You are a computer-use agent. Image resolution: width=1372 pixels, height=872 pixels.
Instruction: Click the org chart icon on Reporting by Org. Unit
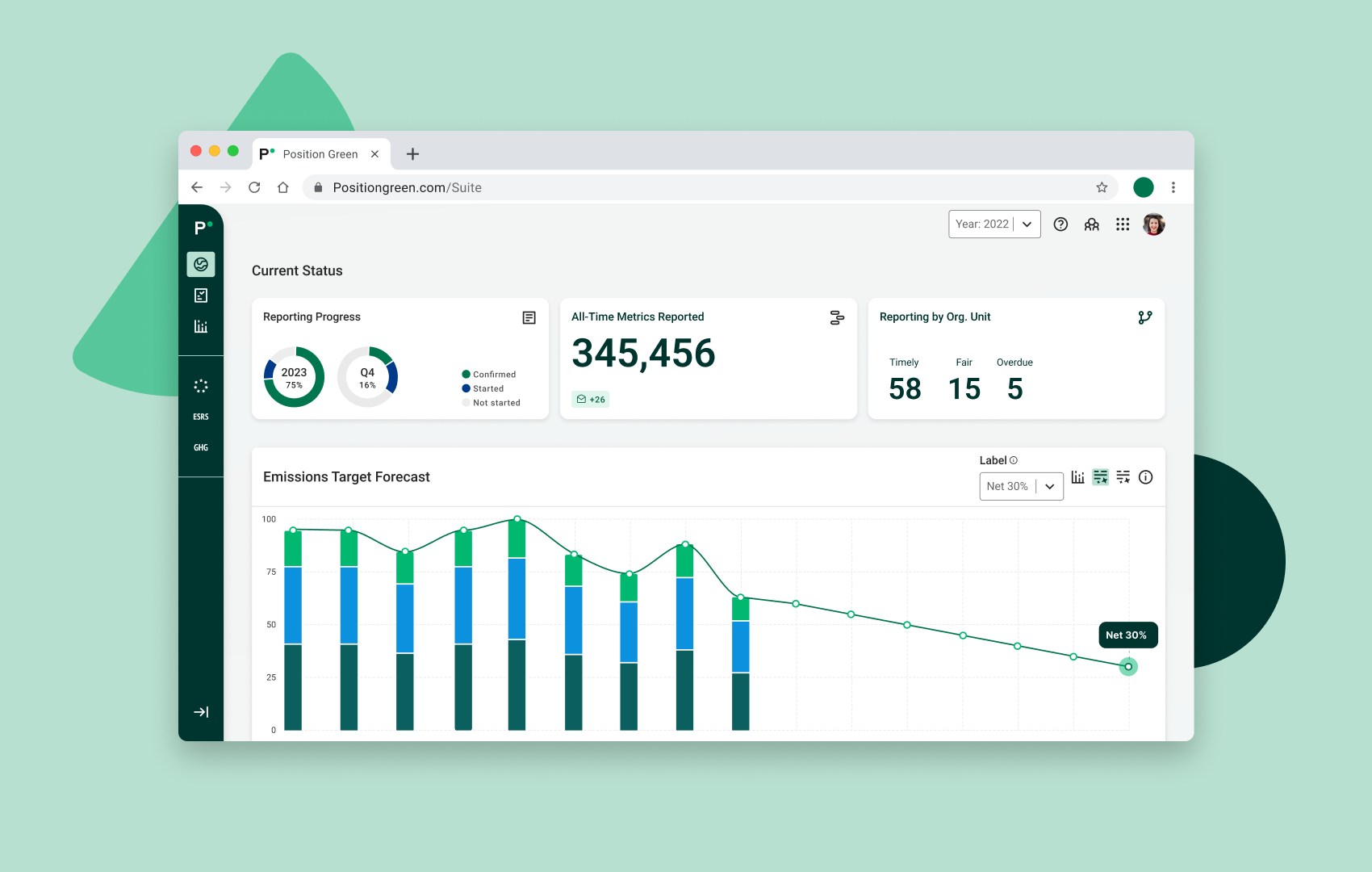[x=1145, y=317]
